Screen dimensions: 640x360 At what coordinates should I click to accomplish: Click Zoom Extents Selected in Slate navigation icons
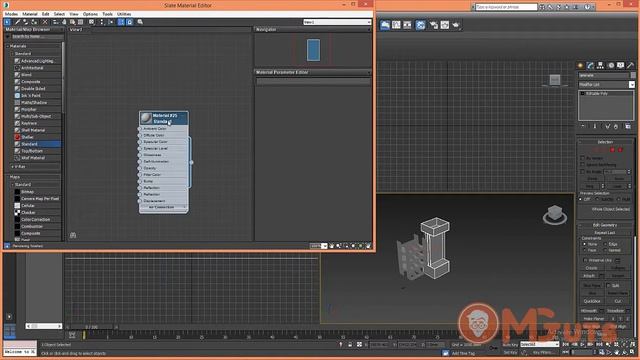tap(361, 246)
